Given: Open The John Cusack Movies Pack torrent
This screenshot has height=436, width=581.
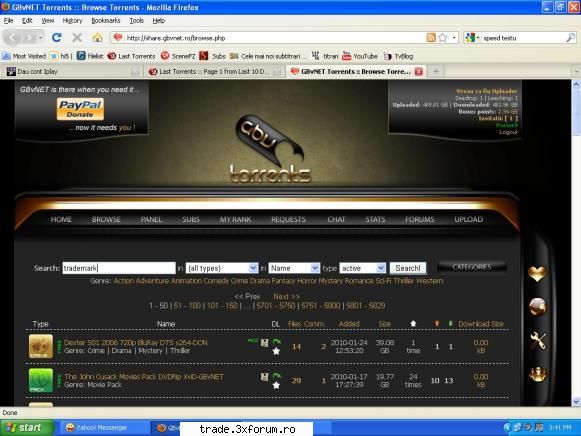Looking at the screenshot, I should 144,376.
